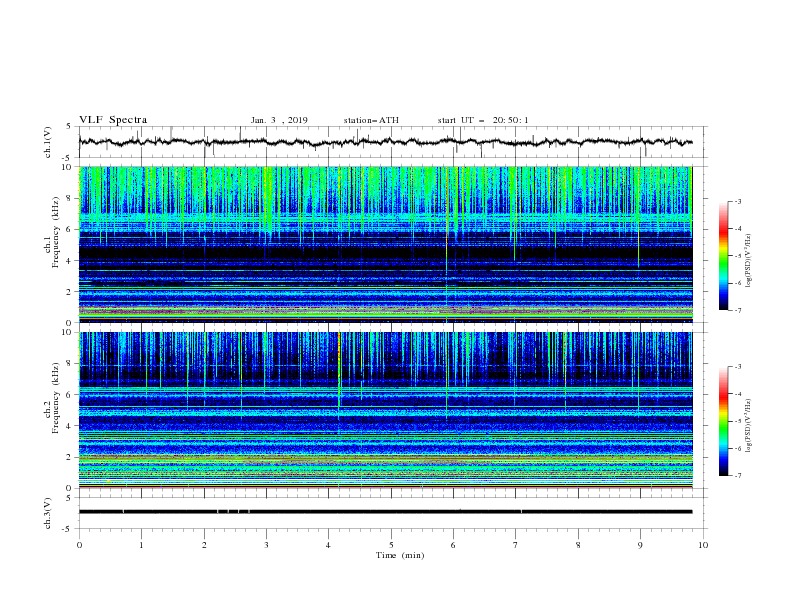Click the "ch.1(V)" waveform axis label
The image size is (792, 612).
click(48, 142)
